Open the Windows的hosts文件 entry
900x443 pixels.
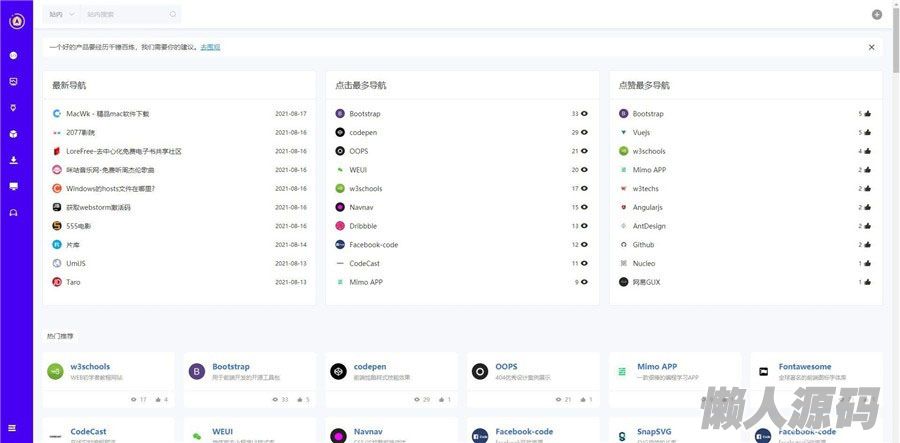(x=110, y=189)
